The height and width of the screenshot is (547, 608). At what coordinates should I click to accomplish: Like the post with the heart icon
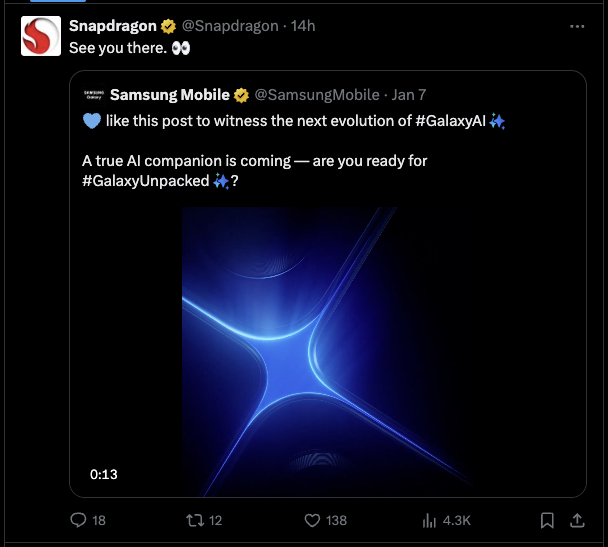point(311,520)
